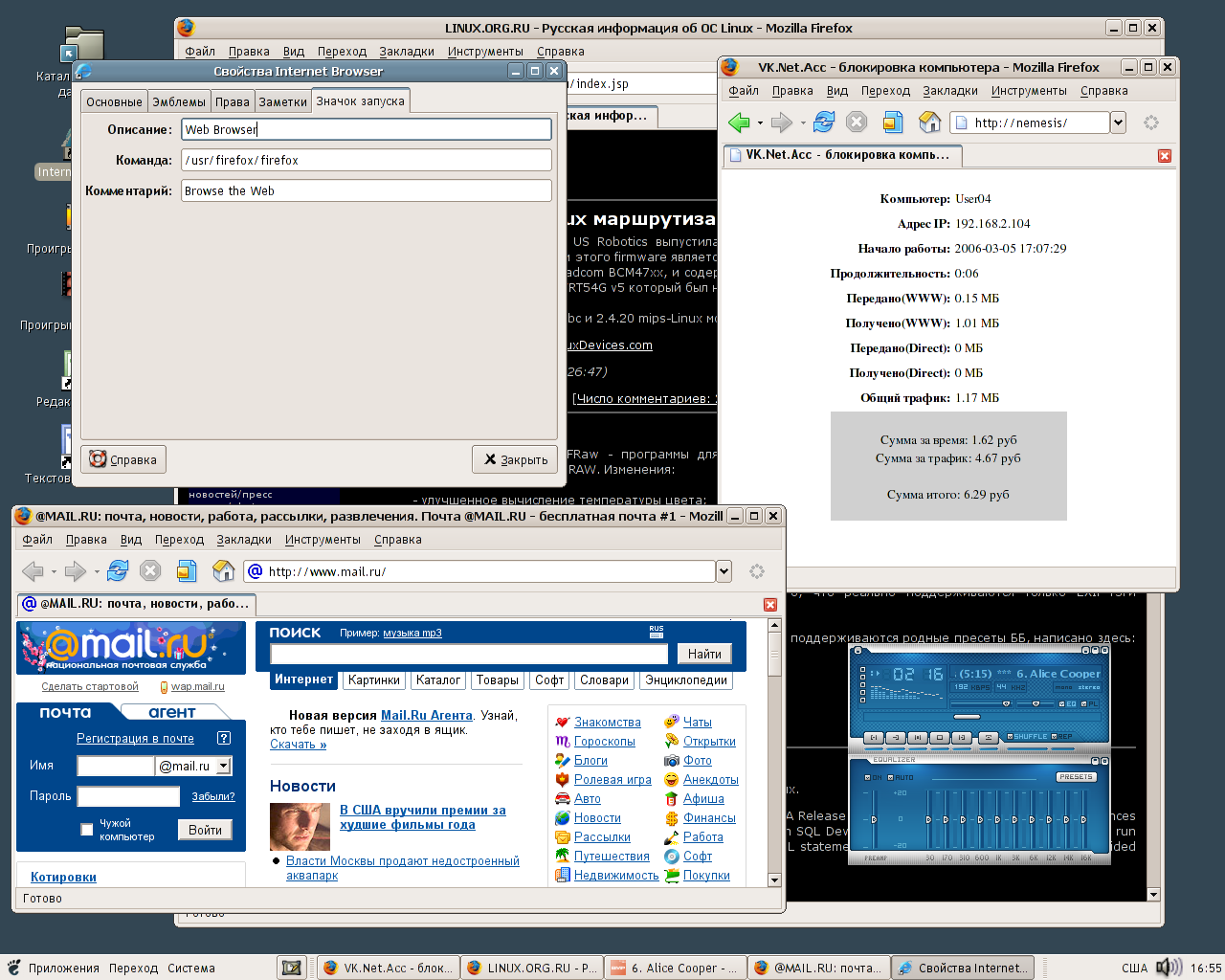This screenshot has width=1225, height=980.
Task: Switch to Права tab in properties dialog
Action: tap(233, 101)
